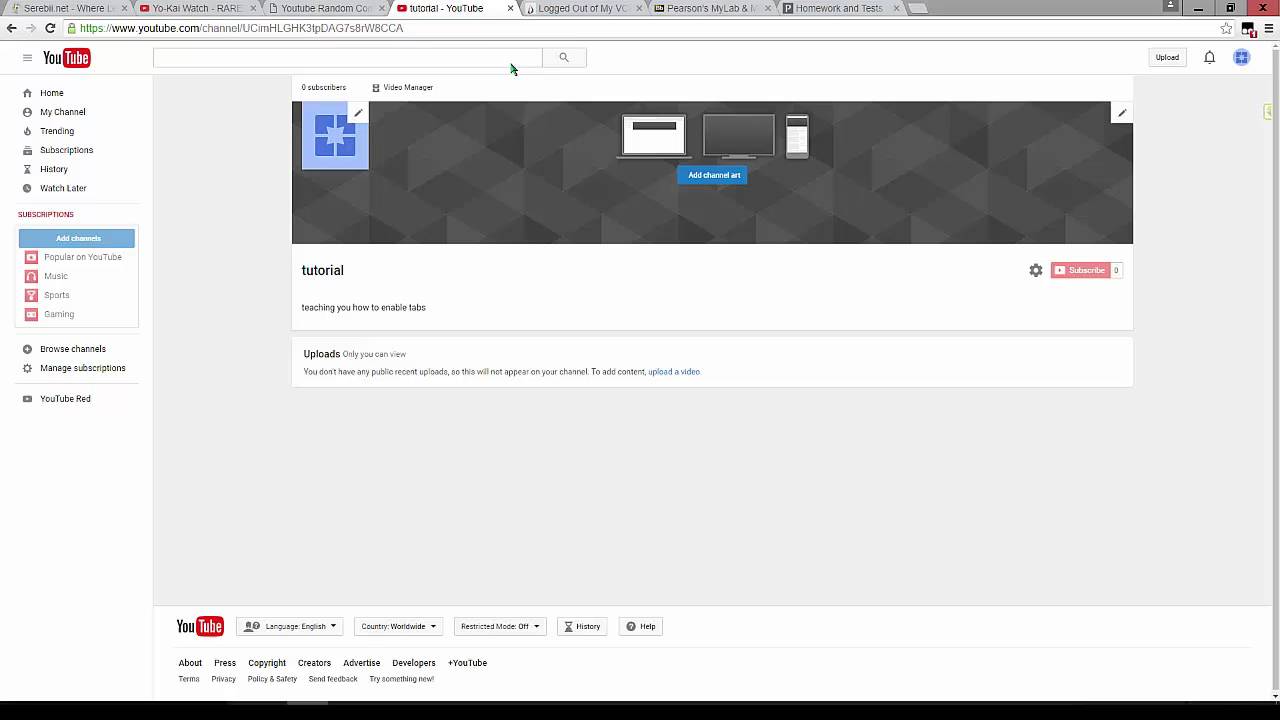Open the account avatar menu
This screenshot has width=1280, height=720.
1241,58
